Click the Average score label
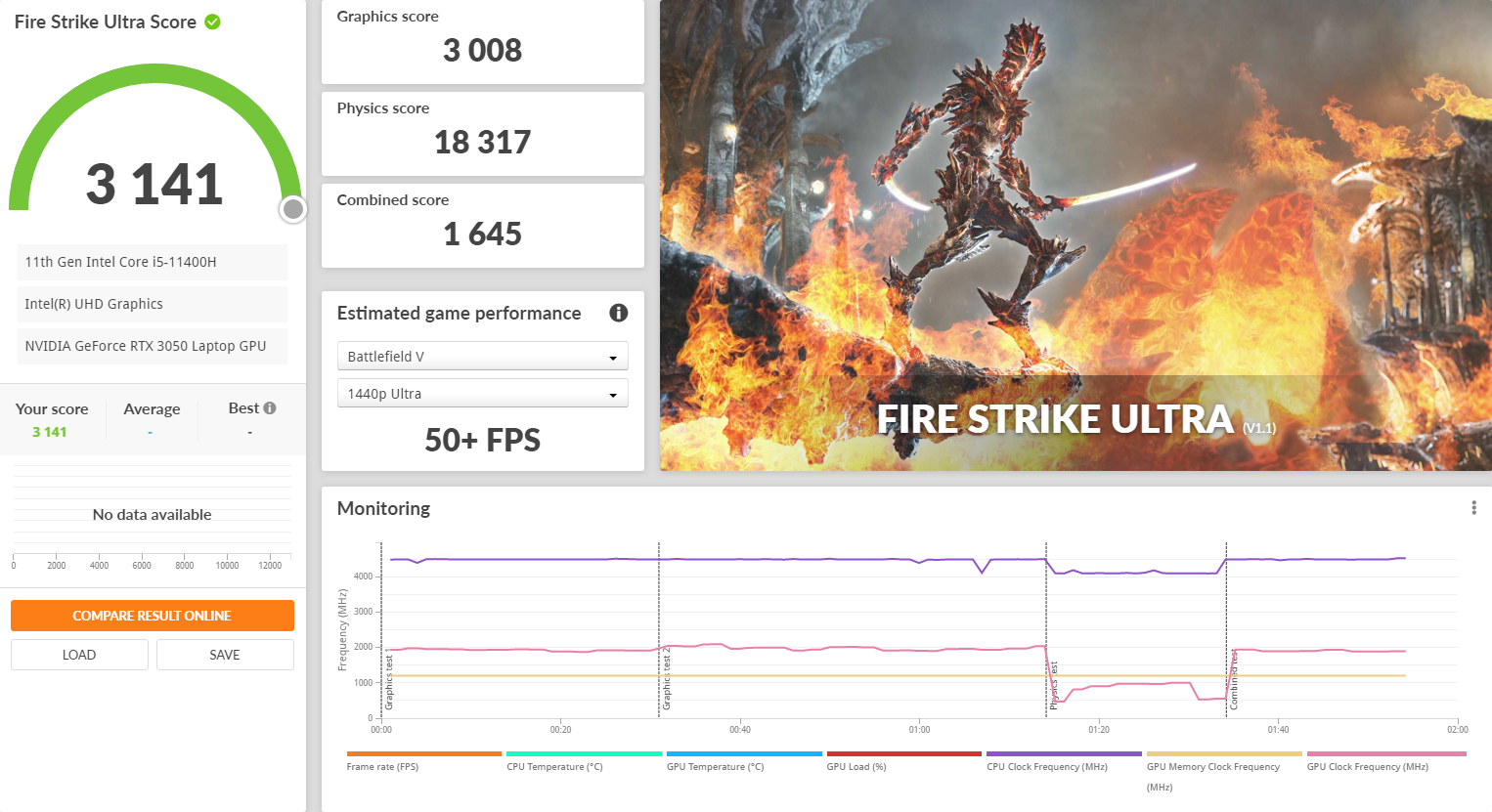Viewport: 1492px width, 812px height. click(x=152, y=408)
